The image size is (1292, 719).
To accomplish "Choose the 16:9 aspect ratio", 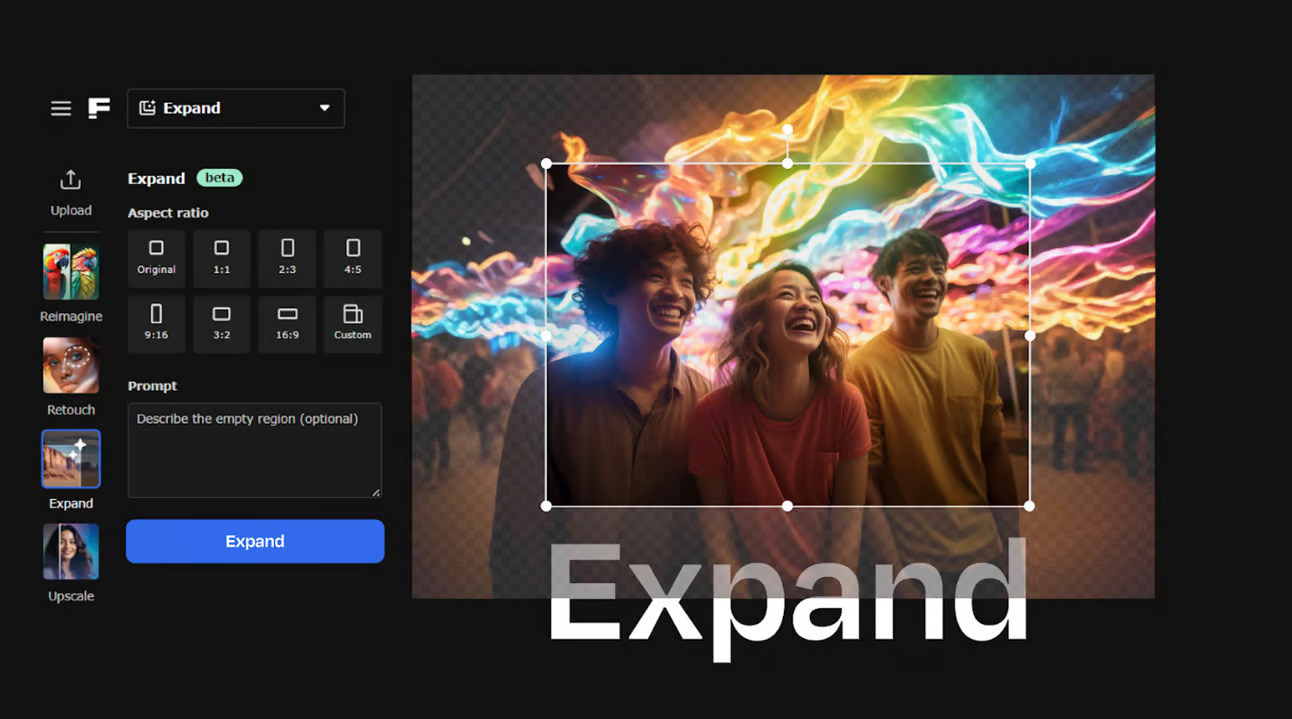I will pos(287,324).
